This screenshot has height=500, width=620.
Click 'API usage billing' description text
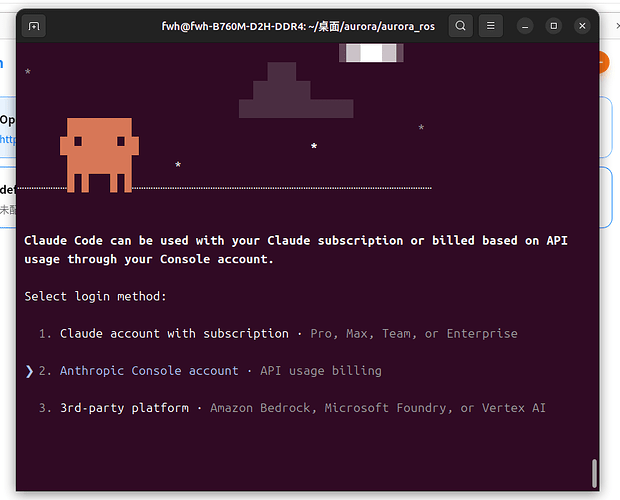pos(321,371)
